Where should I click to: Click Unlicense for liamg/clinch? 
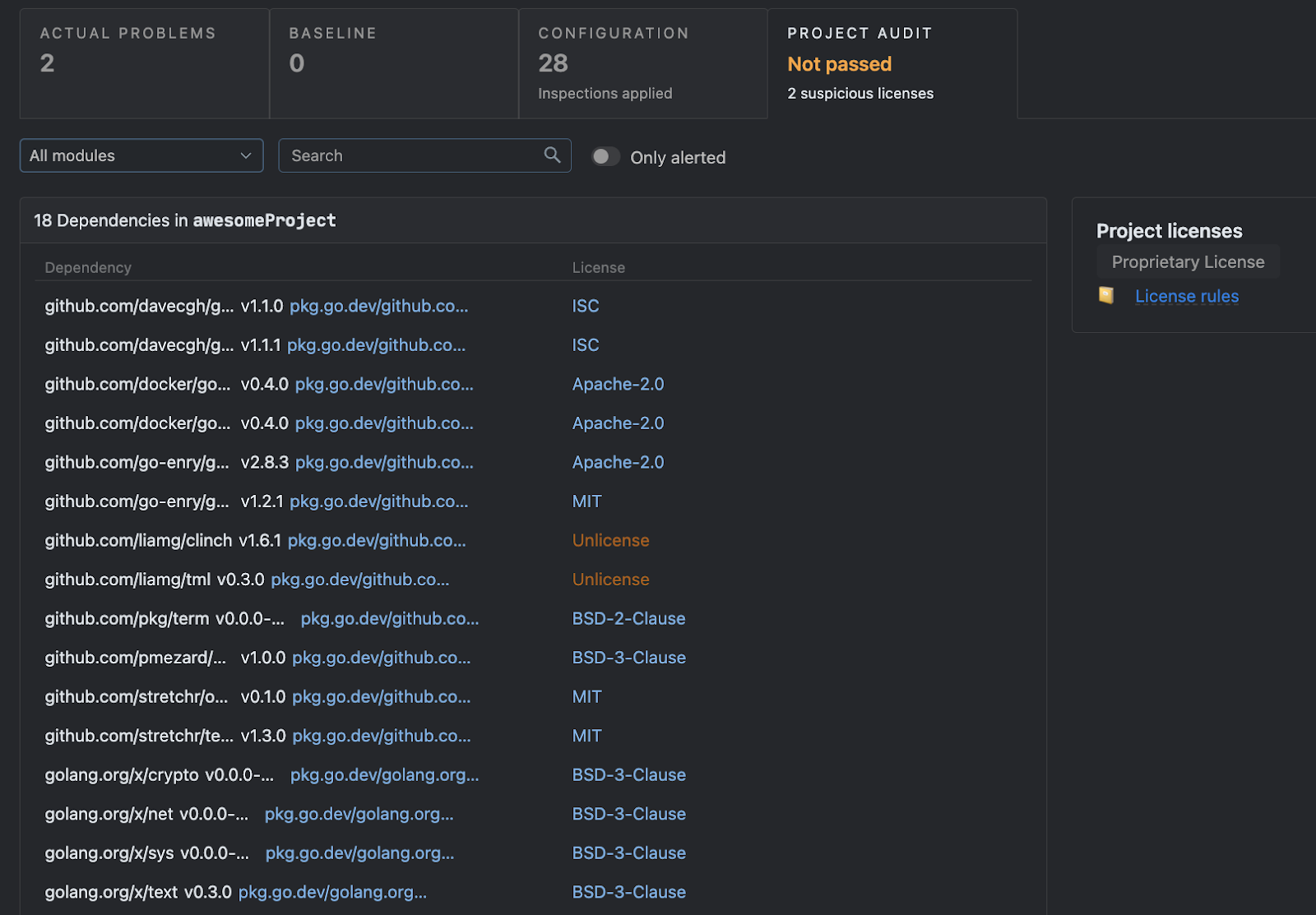click(x=611, y=540)
